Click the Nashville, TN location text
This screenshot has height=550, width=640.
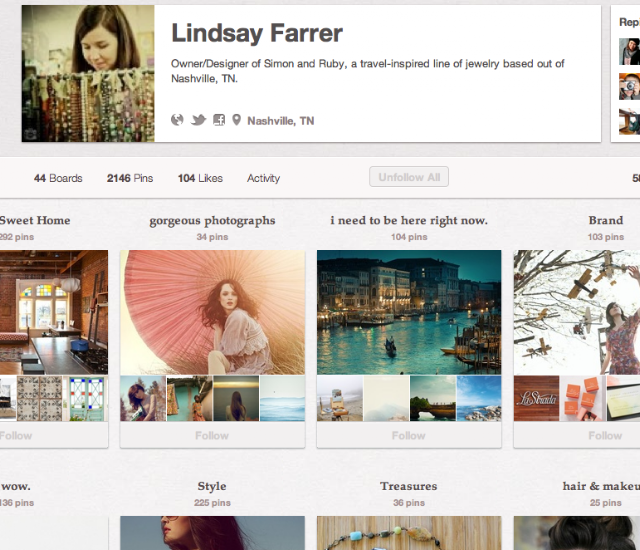point(280,121)
